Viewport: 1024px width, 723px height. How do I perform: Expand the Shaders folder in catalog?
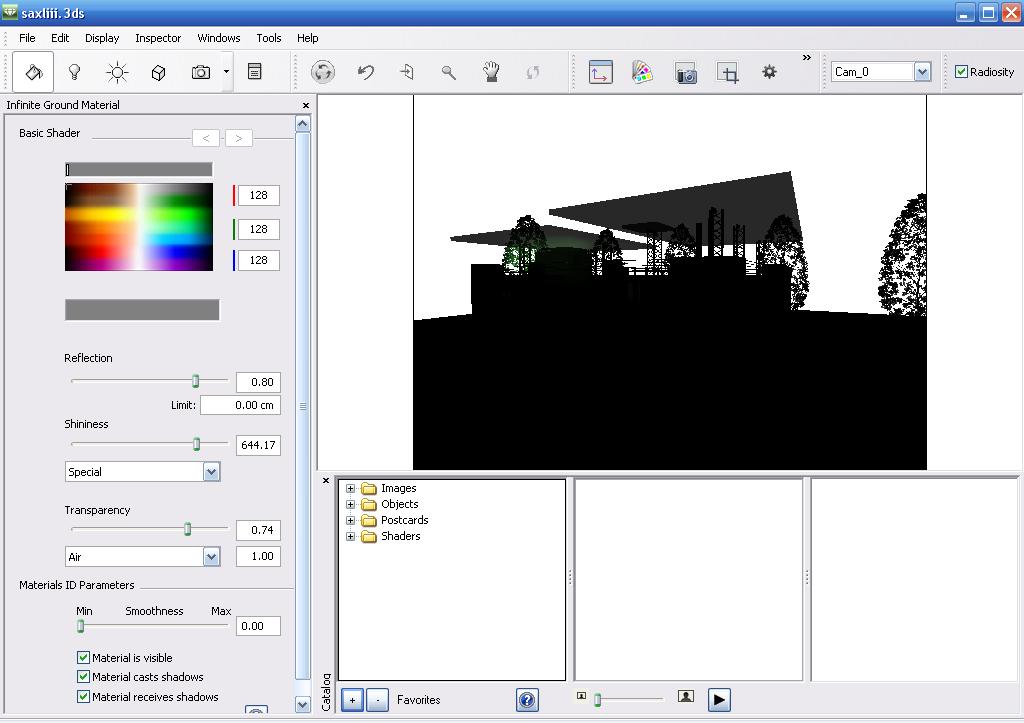click(x=350, y=536)
